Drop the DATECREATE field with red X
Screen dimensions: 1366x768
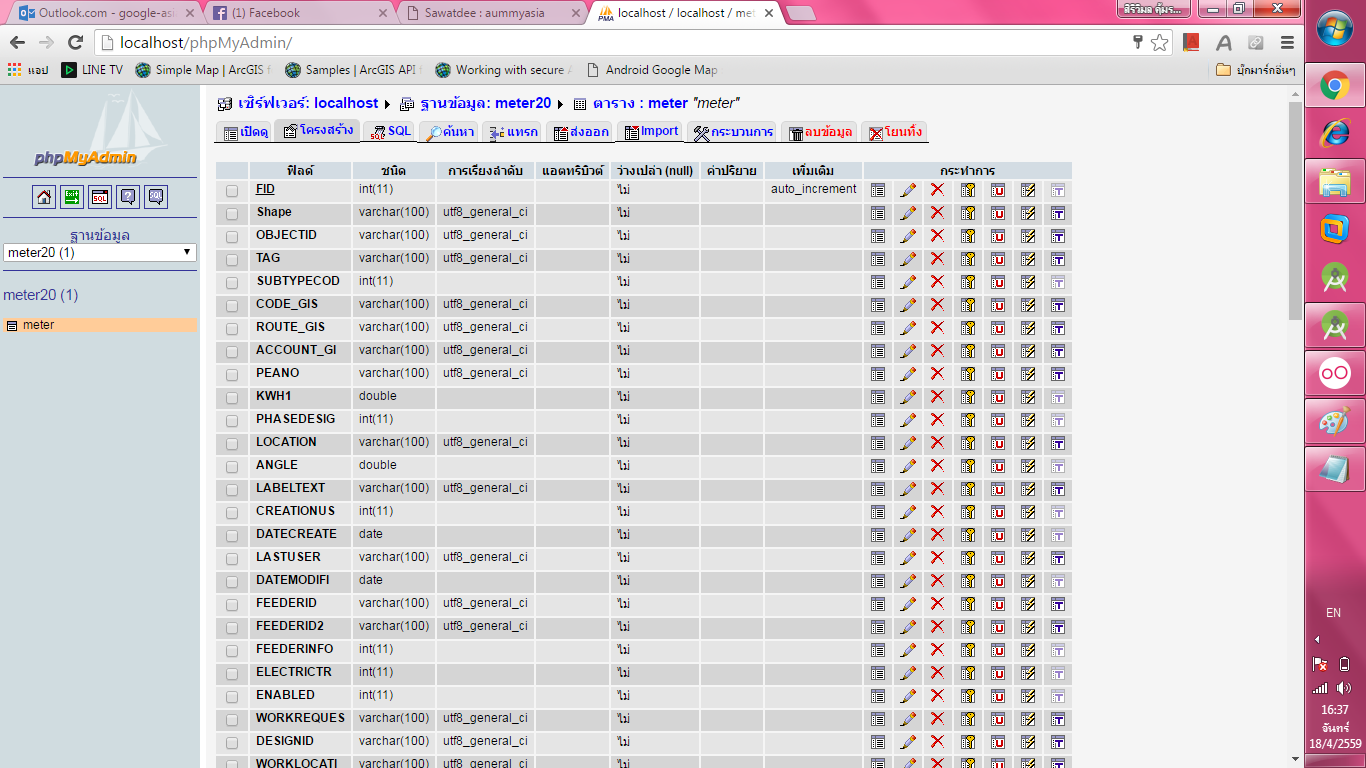point(937,535)
